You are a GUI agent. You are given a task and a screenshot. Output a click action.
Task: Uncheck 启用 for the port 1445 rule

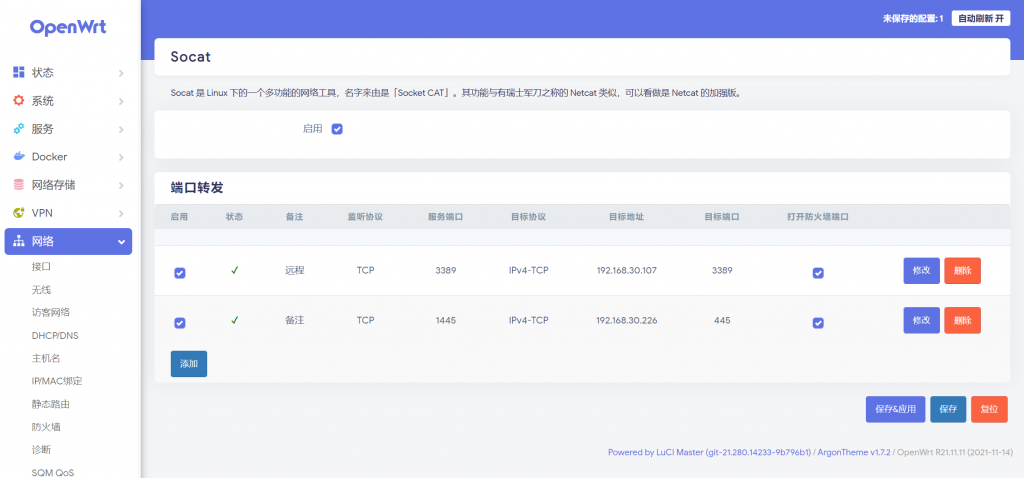tap(180, 323)
